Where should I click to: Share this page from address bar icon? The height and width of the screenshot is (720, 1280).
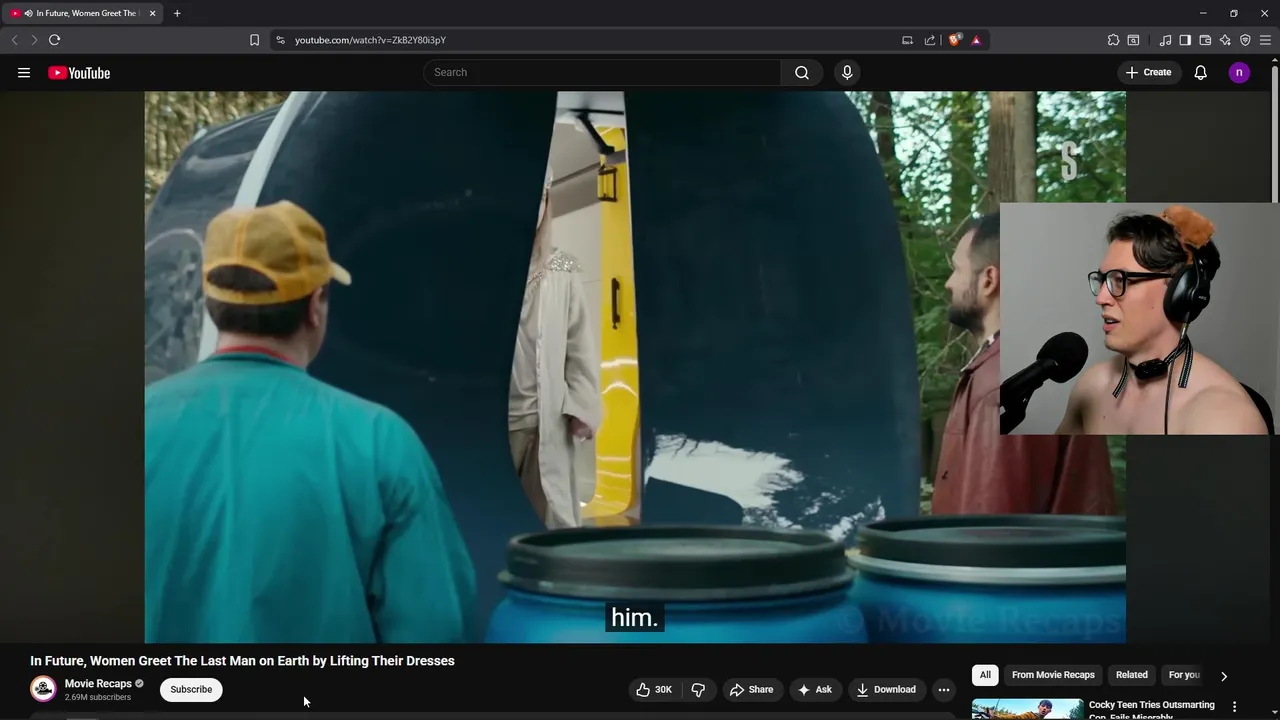tap(930, 40)
